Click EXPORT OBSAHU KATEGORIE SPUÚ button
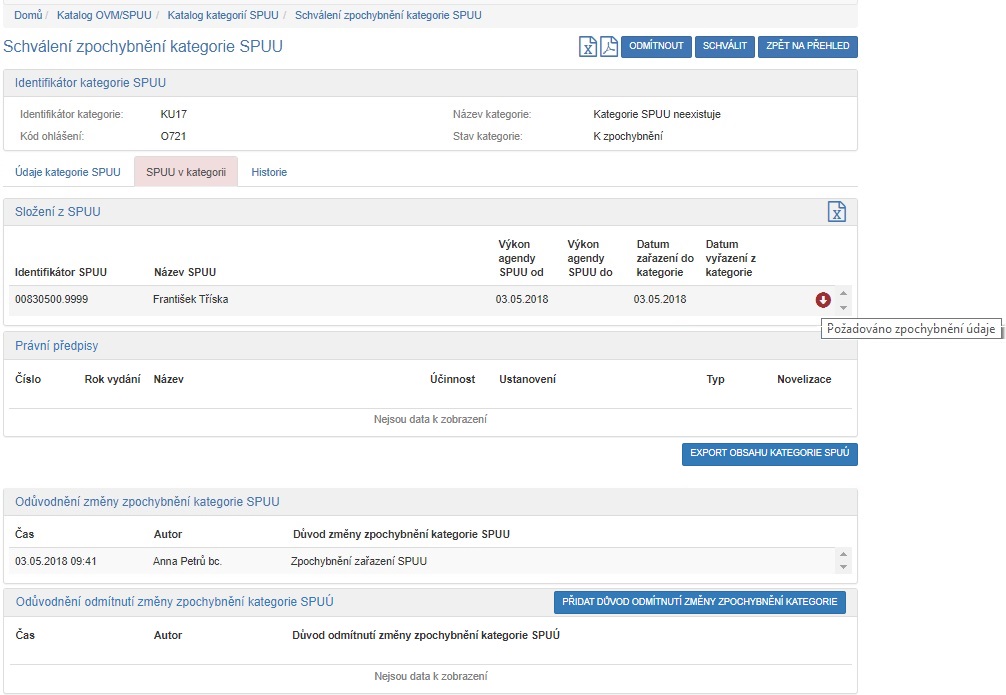 tap(769, 454)
